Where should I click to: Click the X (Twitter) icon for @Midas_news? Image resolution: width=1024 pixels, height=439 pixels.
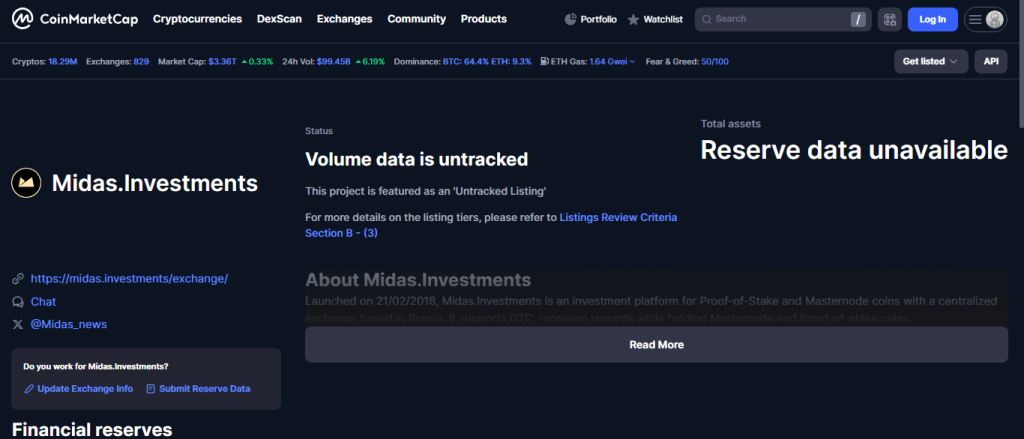coord(17,324)
